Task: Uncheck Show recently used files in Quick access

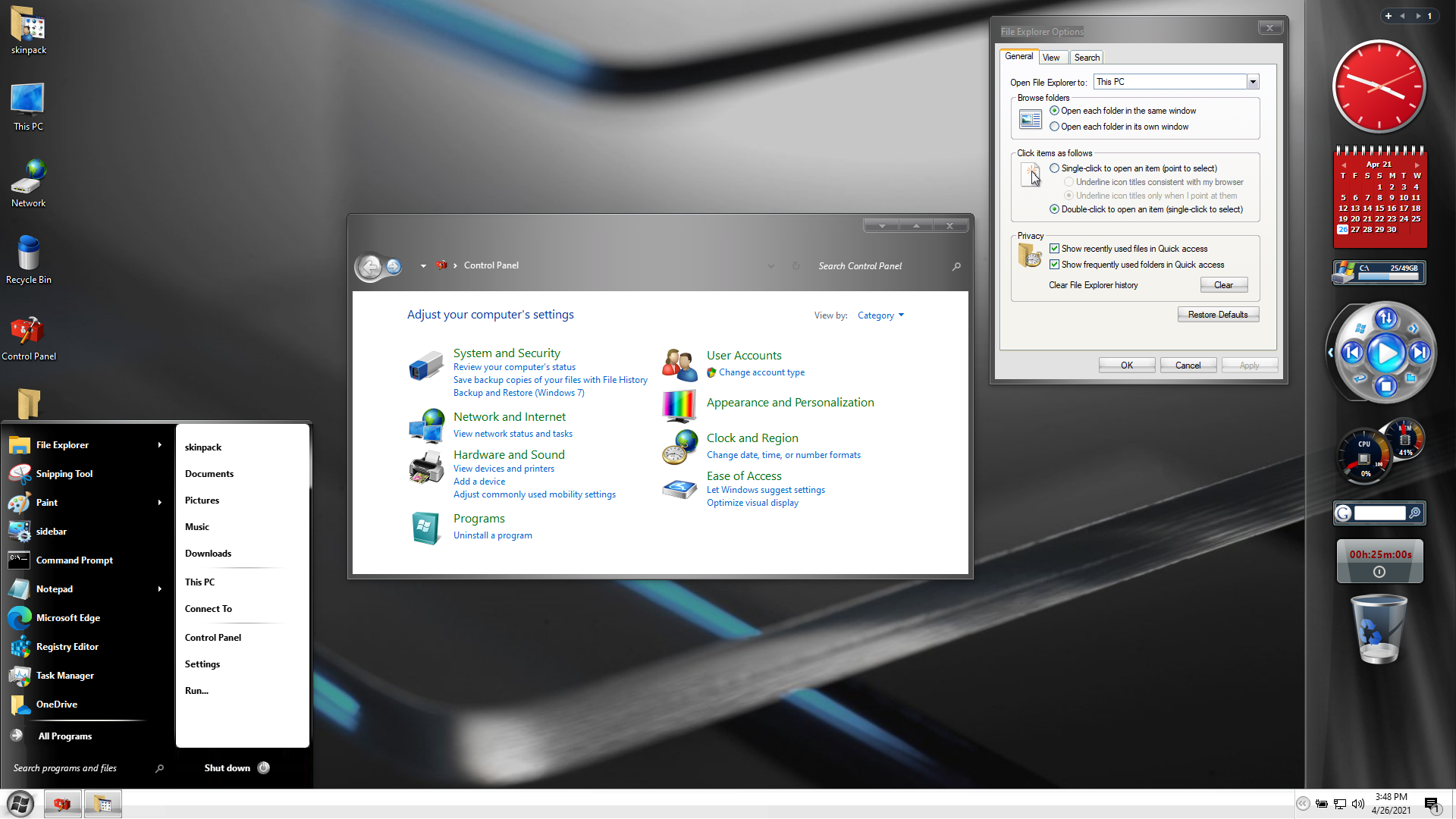Action: (1055, 249)
